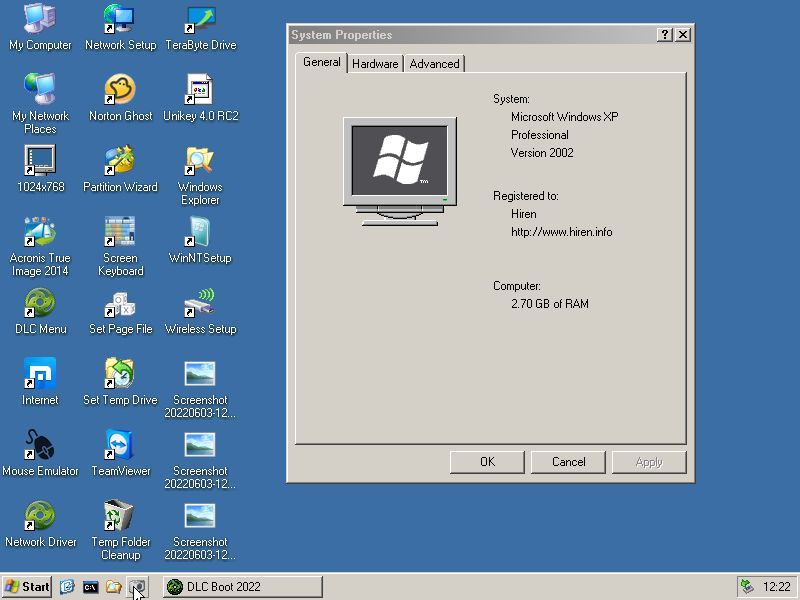Open the command prompt quick launch icon
This screenshot has width=800, height=600.
[90, 587]
